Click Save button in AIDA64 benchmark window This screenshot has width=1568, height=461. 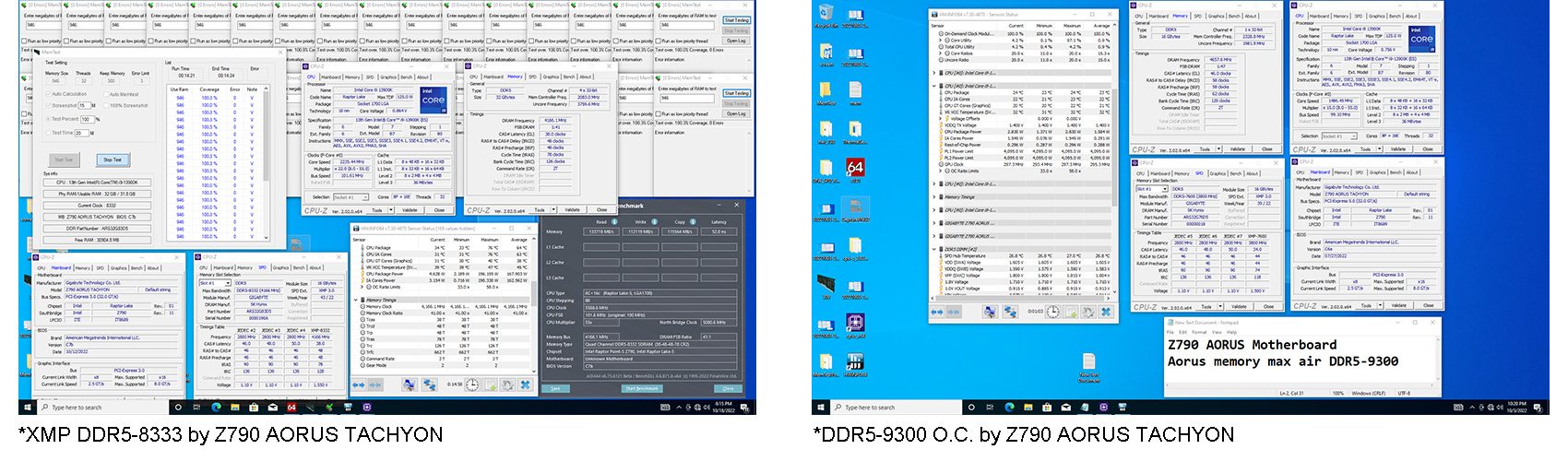555,389
